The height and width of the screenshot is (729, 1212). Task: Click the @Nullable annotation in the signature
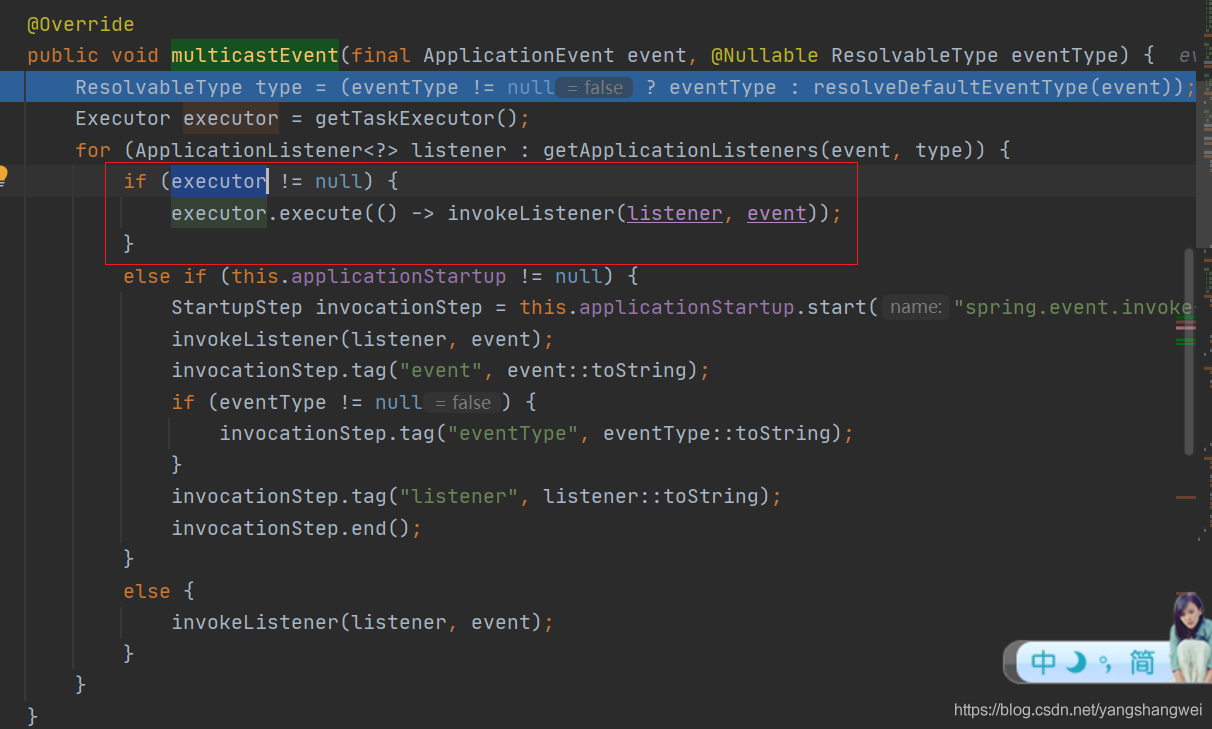coord(764,55)
